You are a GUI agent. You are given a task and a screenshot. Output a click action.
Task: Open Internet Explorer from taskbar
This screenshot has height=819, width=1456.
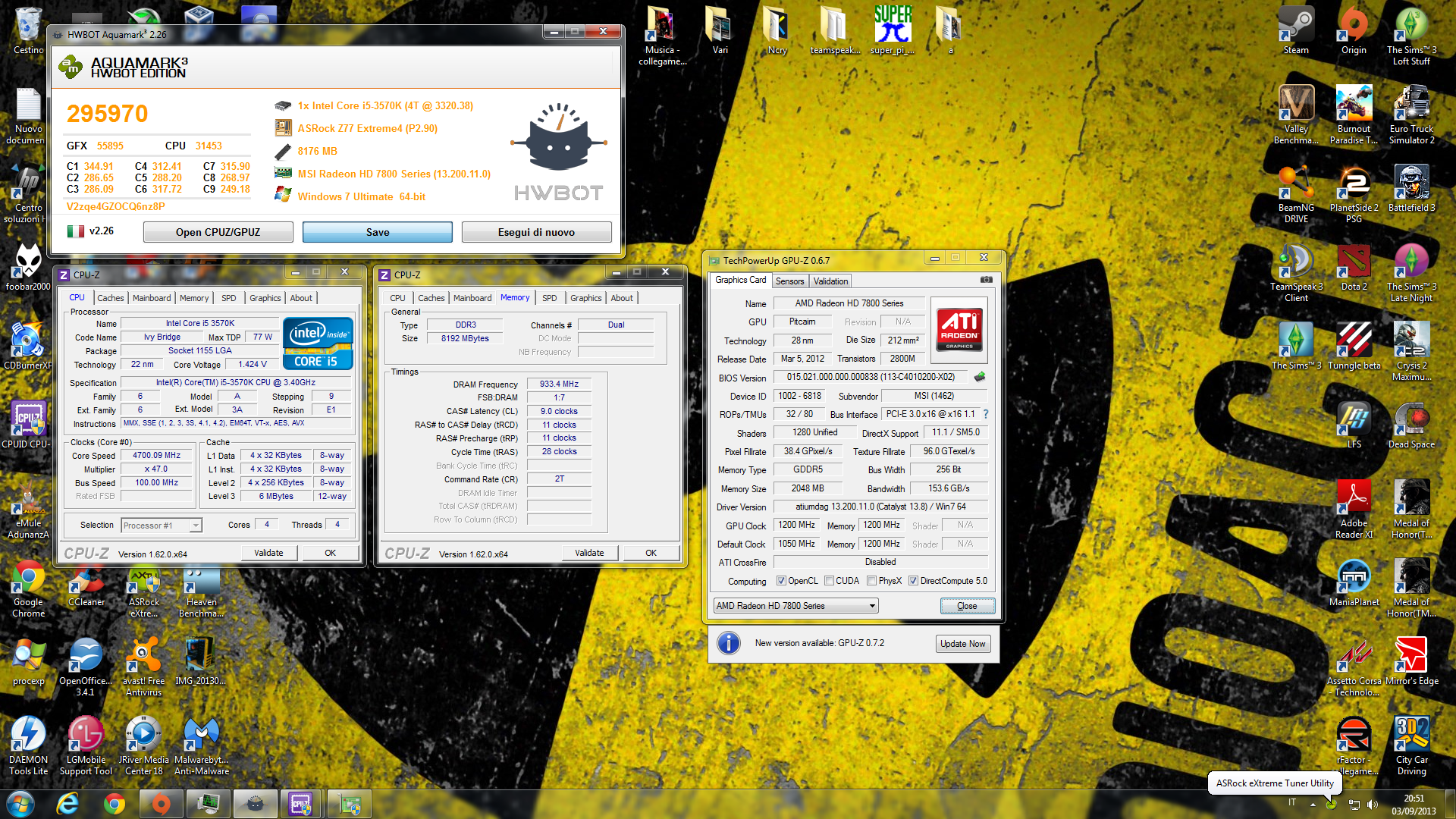[x=67, y=803]
